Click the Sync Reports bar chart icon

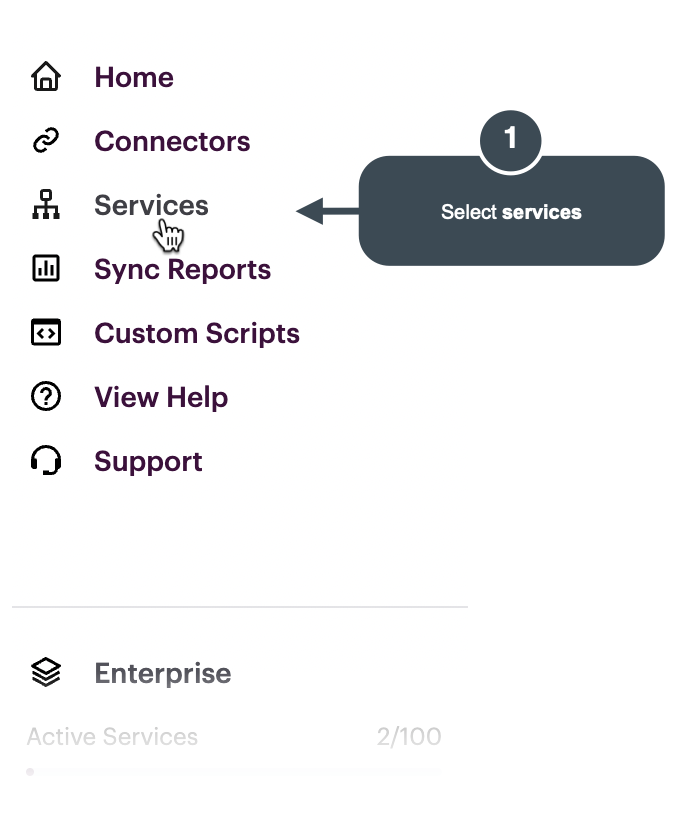[x=46, y=269]
